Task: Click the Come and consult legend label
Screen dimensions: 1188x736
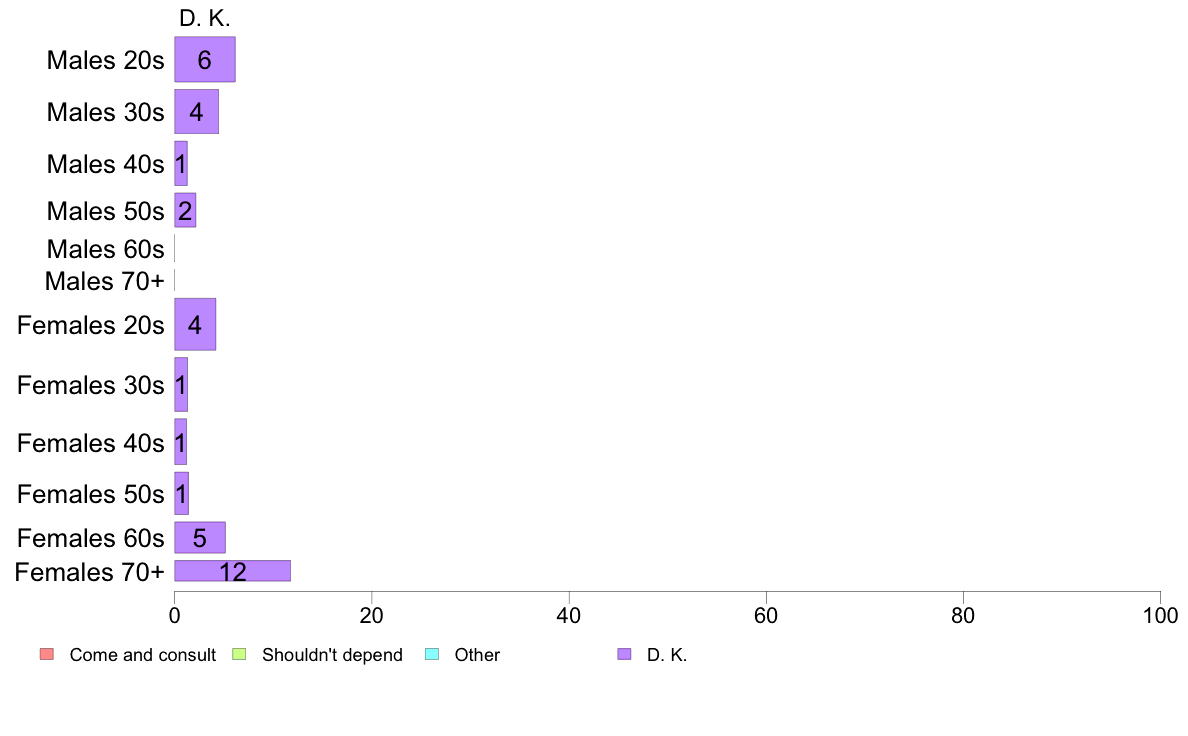Action: tap(142, 655)
